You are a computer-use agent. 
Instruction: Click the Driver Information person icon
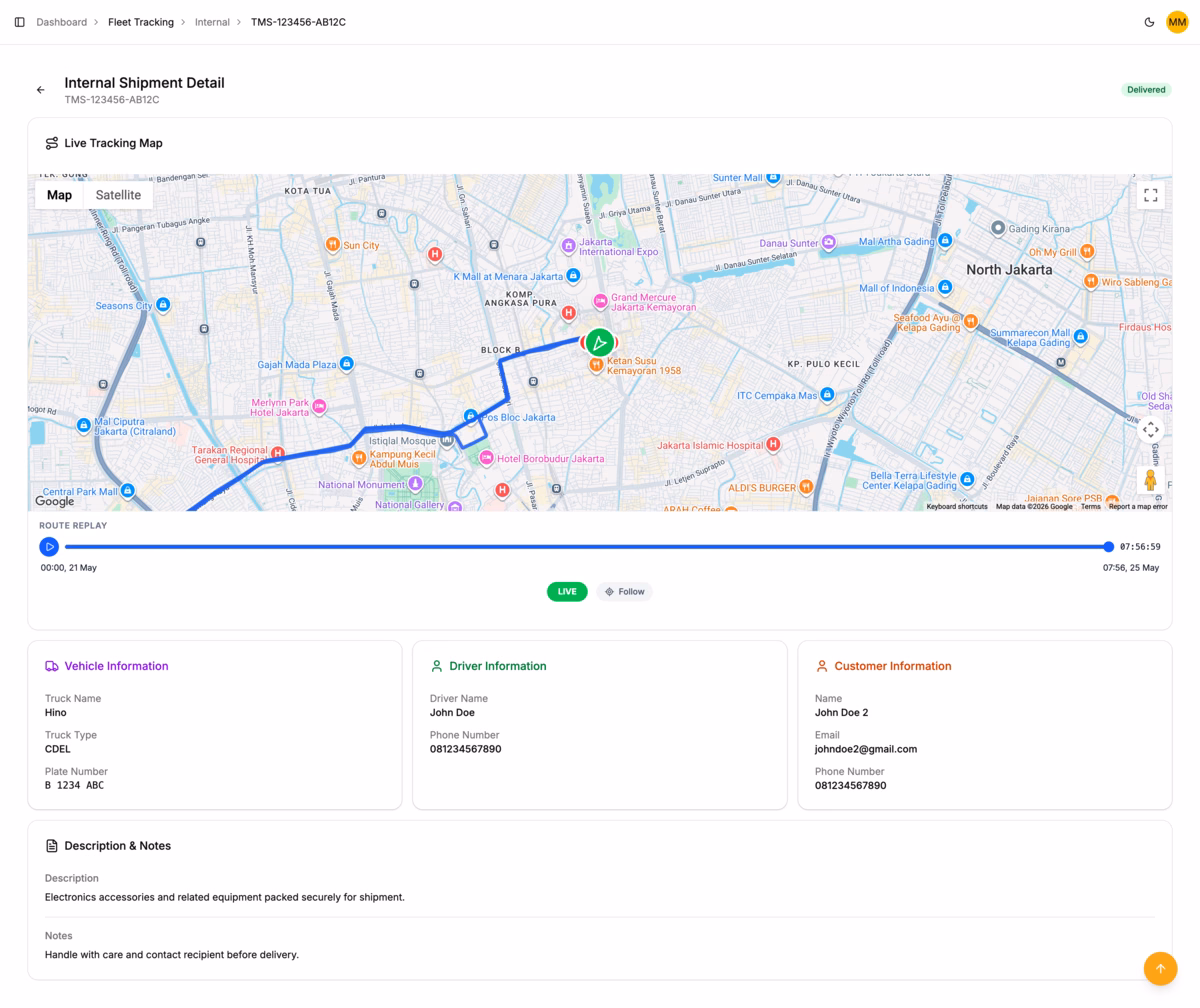(436, 666)
